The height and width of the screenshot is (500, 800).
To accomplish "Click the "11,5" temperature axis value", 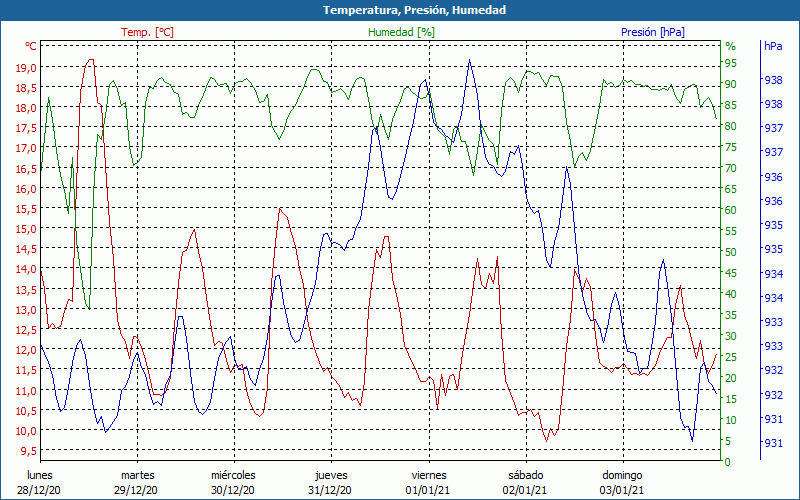I will pos(28,370).
